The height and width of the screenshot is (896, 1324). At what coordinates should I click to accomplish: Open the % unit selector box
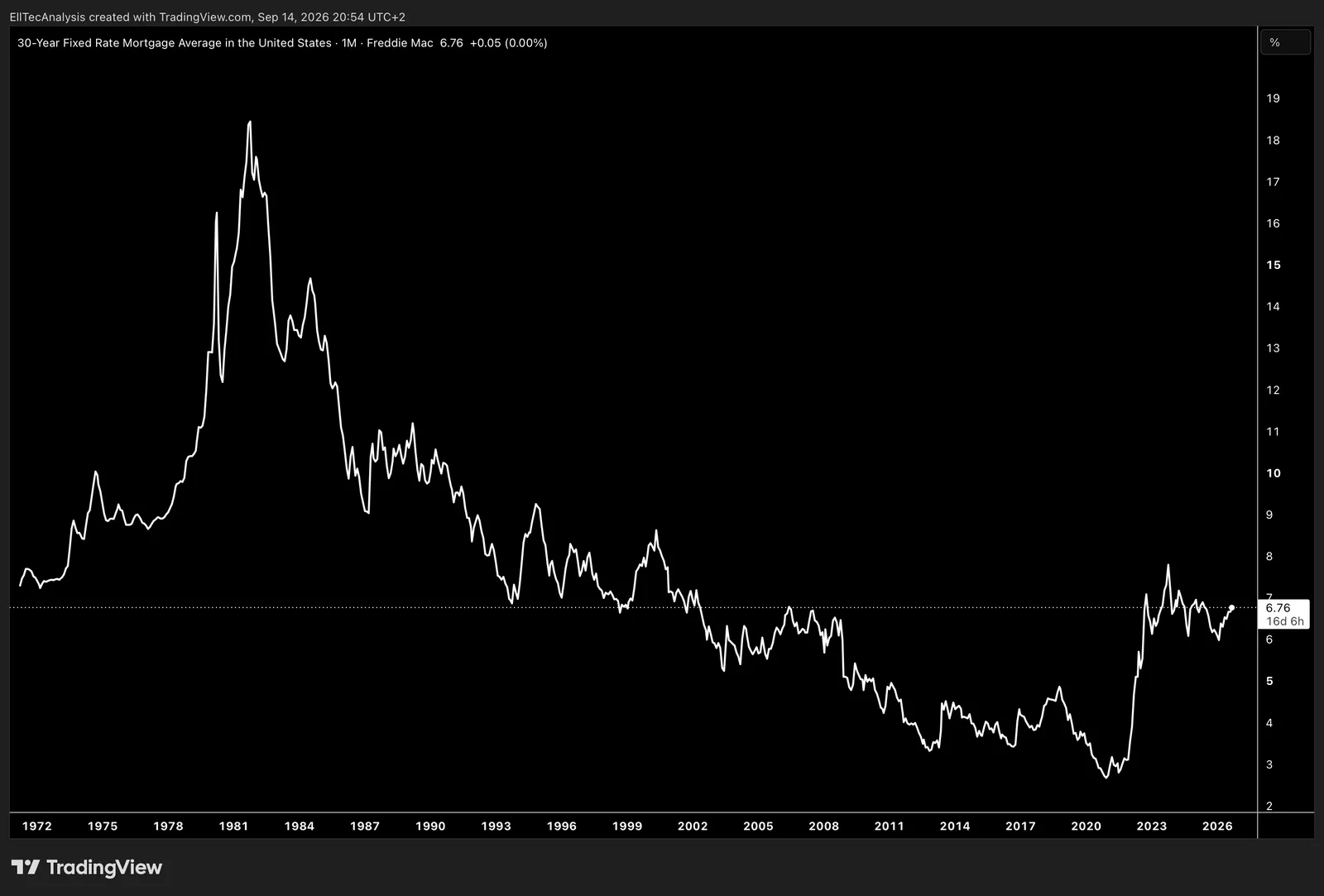point(1285,42)
